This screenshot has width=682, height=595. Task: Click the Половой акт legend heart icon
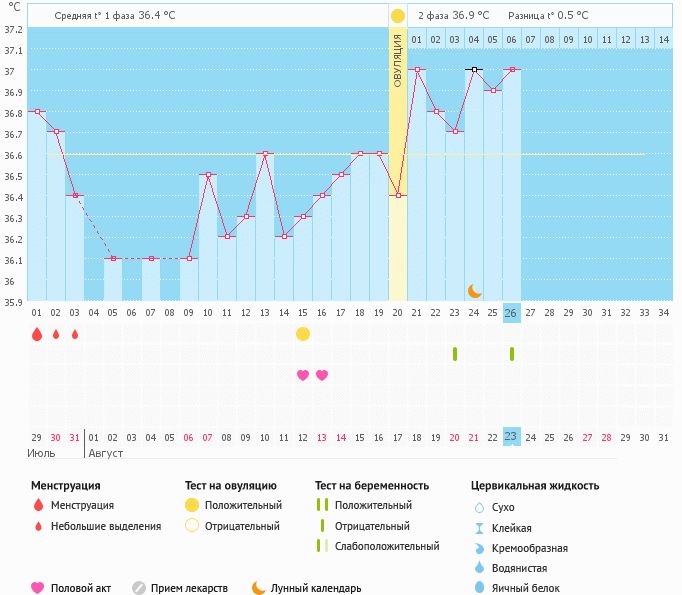38,588
